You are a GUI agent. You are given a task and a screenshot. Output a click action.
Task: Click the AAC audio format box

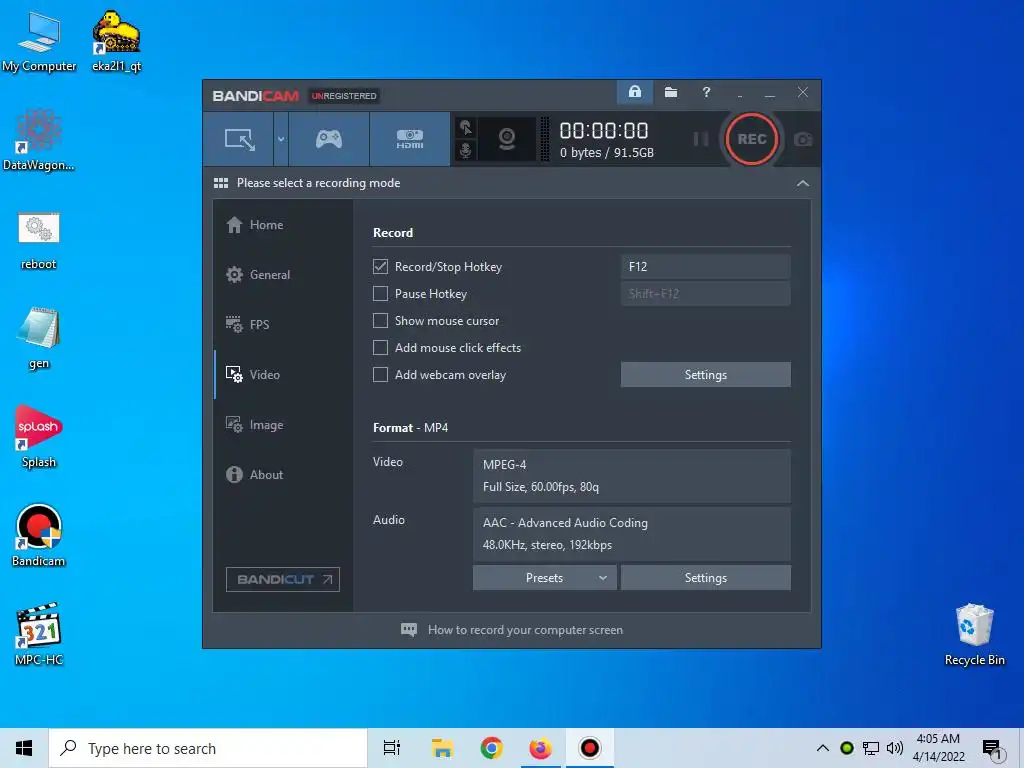[632, 534]
